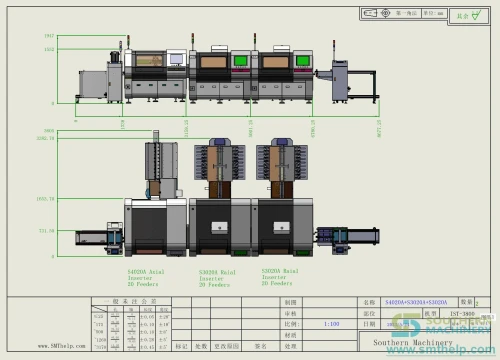
Task: Select the '处理' treatment label
Action: coord(290,346)
